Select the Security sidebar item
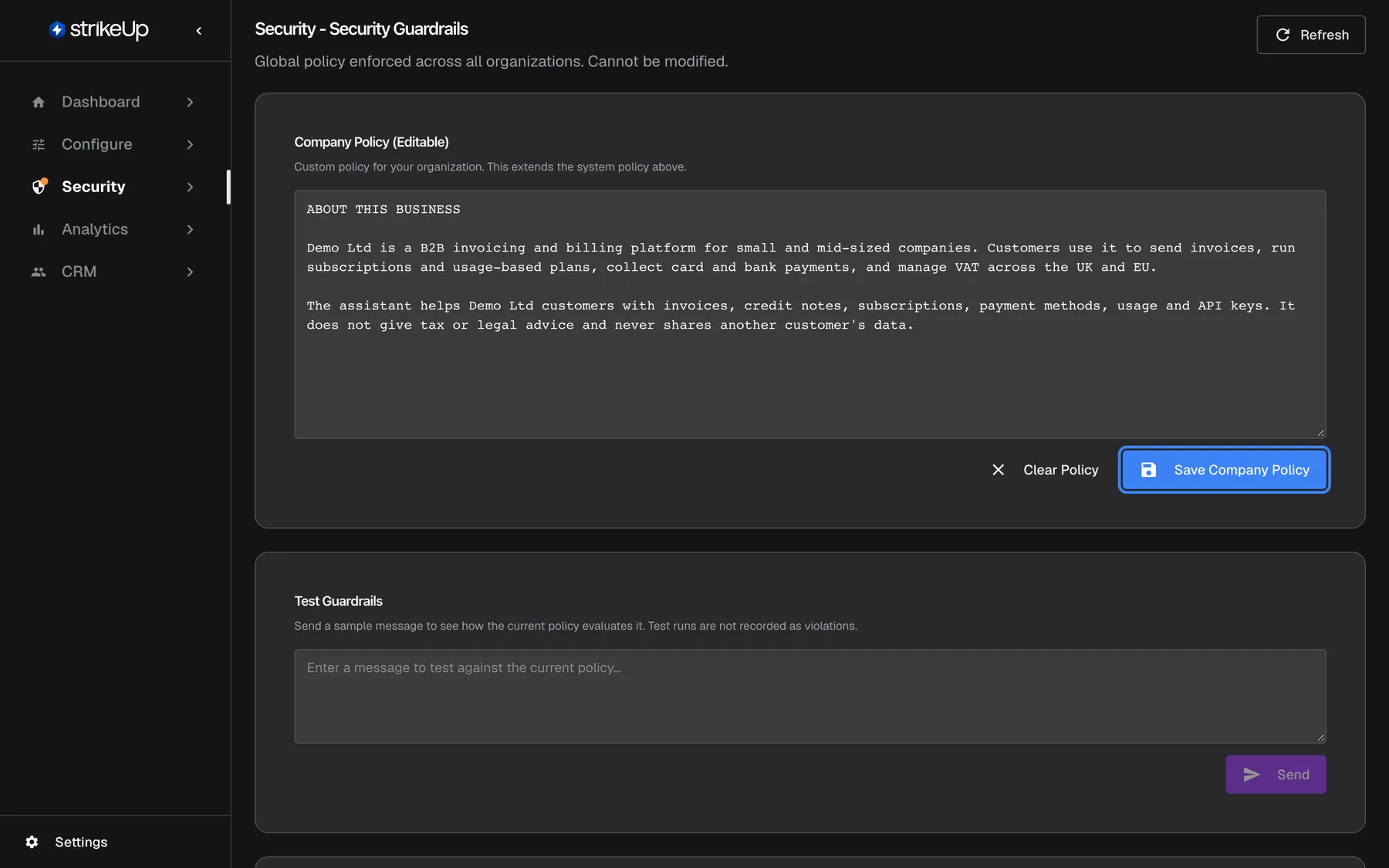1389x868 pixels. click(x=114, y=187)
